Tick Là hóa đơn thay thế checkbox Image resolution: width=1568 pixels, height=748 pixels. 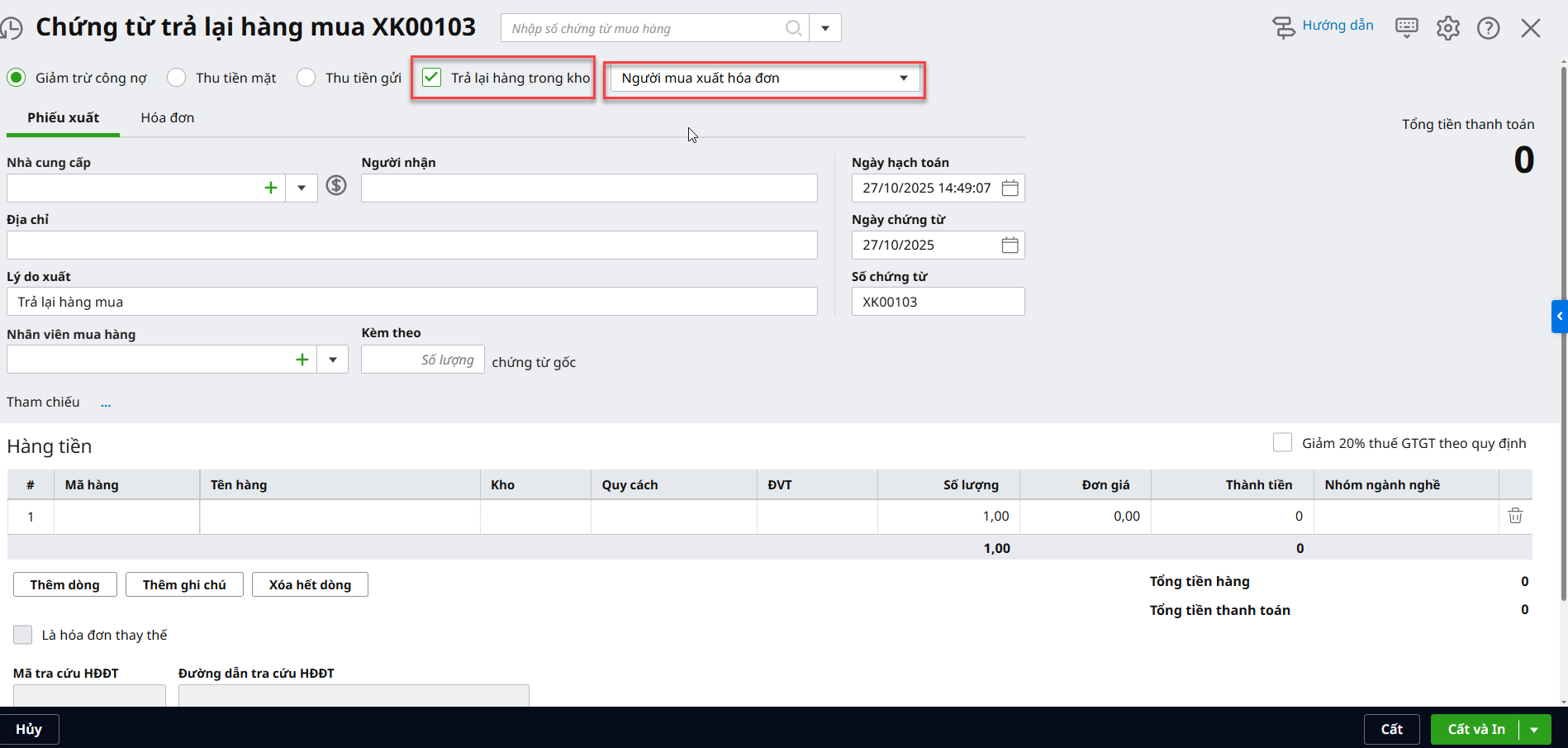[x=23, y=635]
